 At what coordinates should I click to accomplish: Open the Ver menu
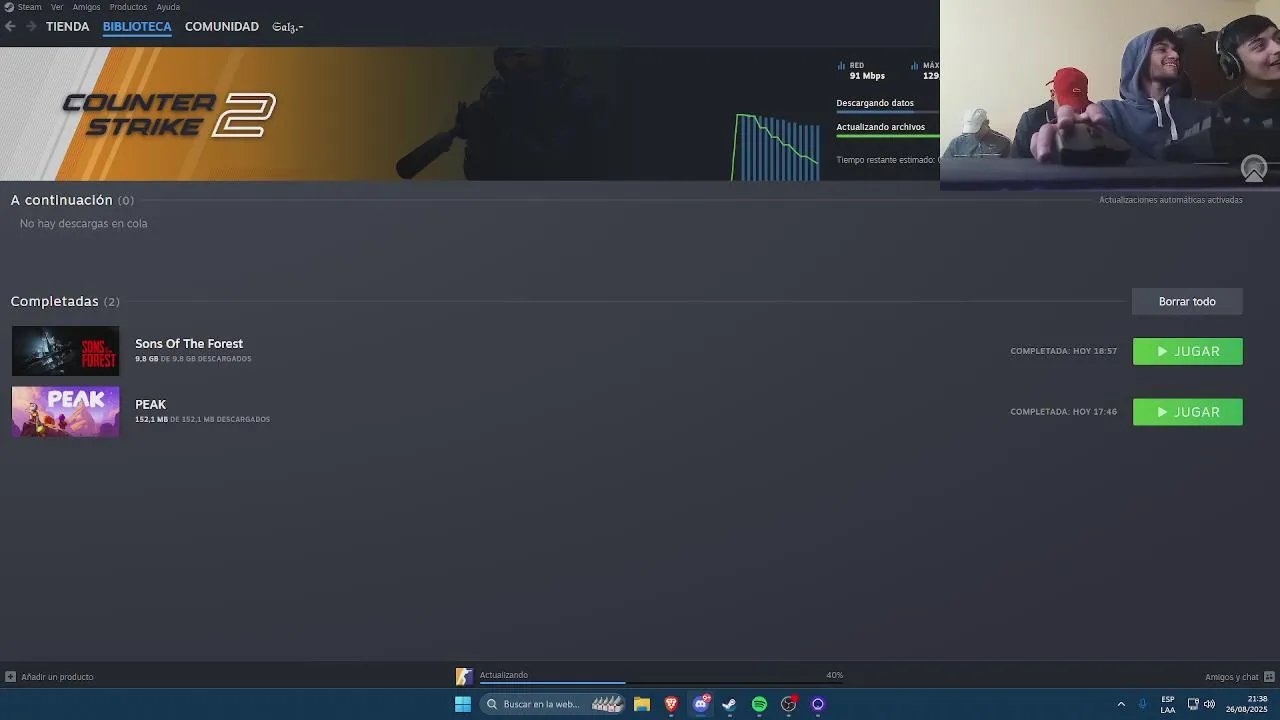pos(57,7)
